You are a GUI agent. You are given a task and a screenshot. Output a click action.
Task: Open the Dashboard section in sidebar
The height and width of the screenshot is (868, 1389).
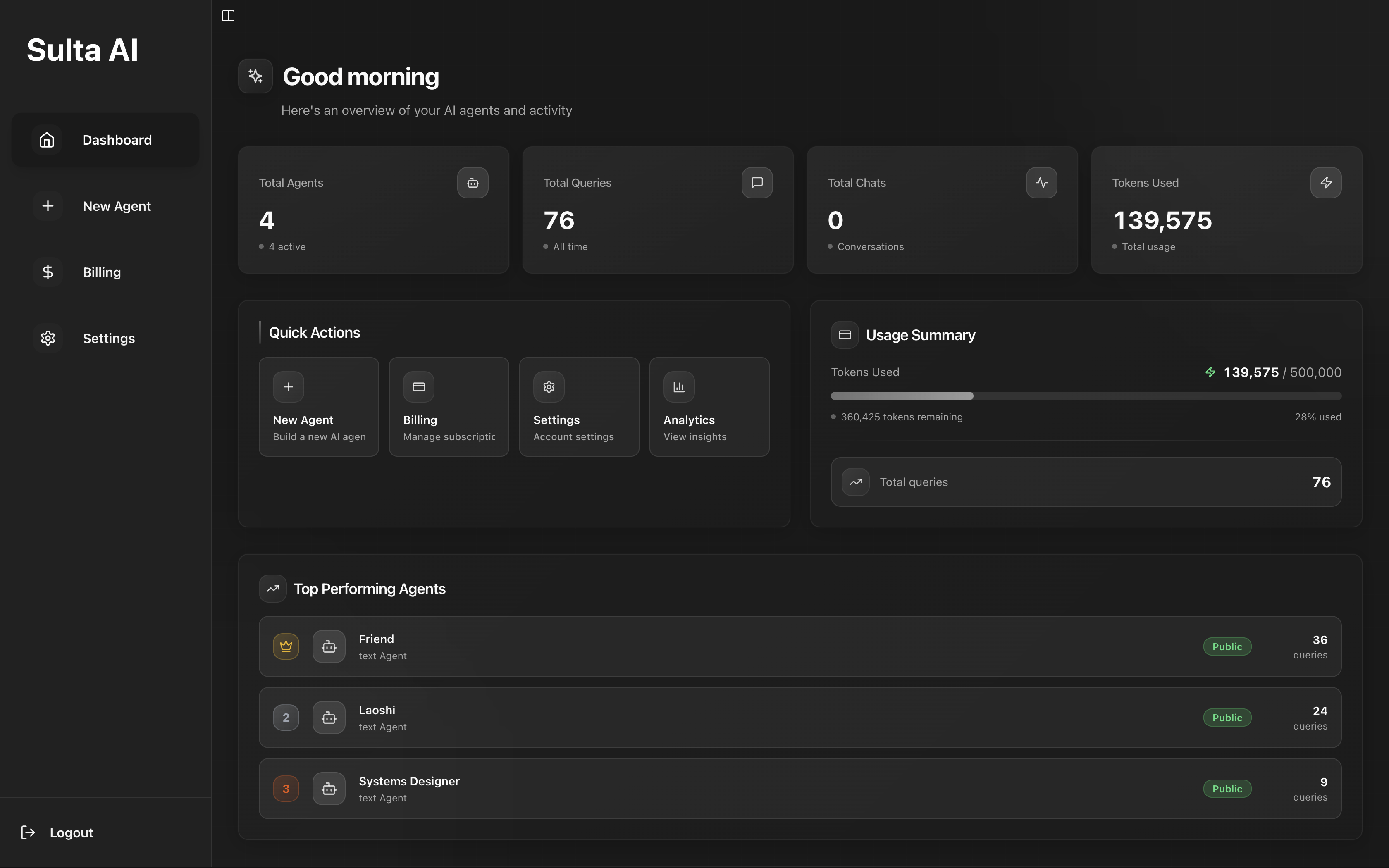105,140
